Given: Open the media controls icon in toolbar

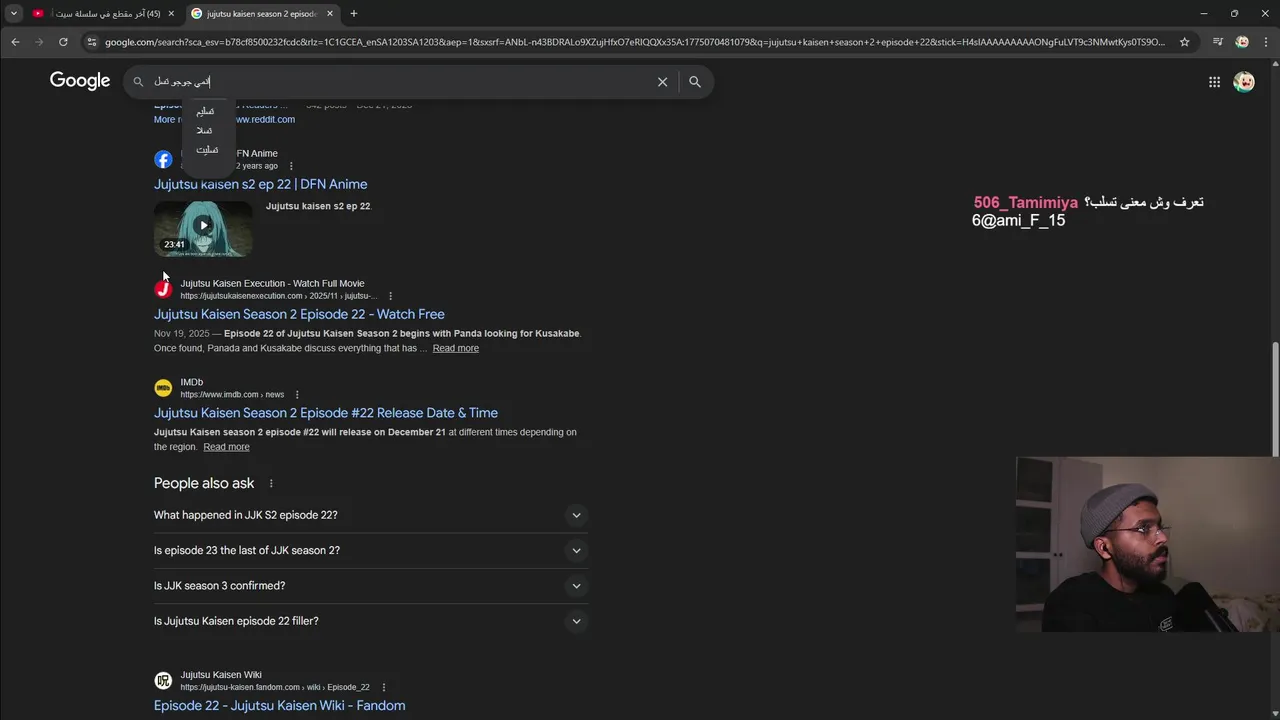Looking at the screenshot, I should [x=1217, y=42].
